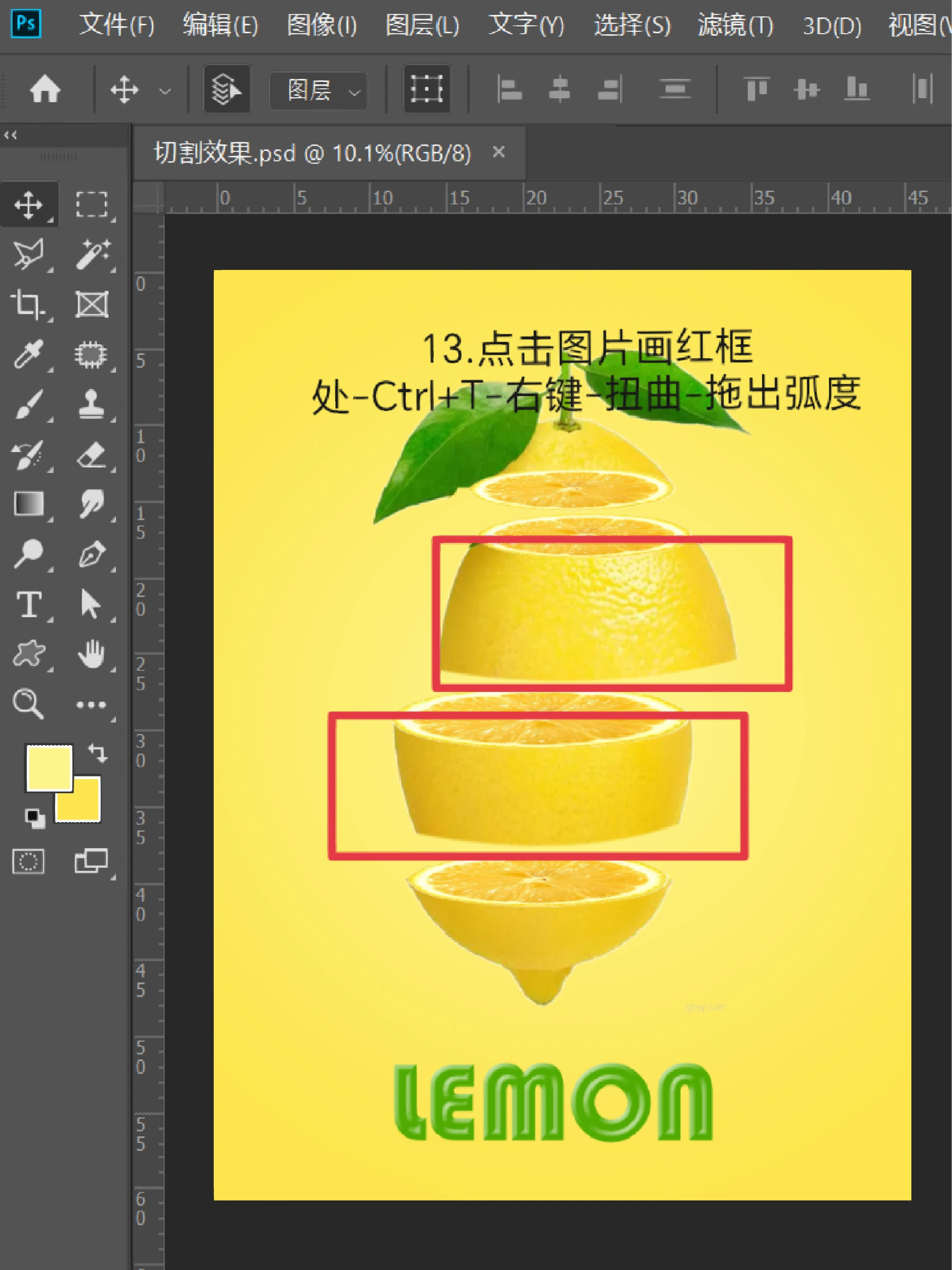Screen dimensions: 952x1270
Task: Toggle the screen mode at toolbar bottom
Action: [x=92, y=862]
